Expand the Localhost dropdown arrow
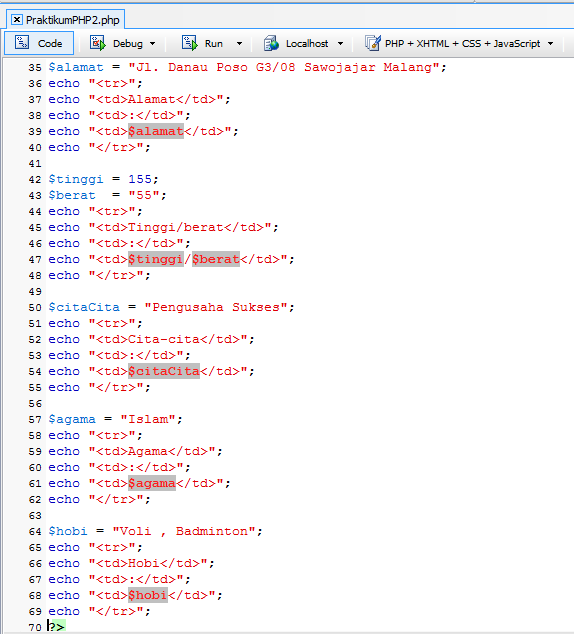 point(340,43)
